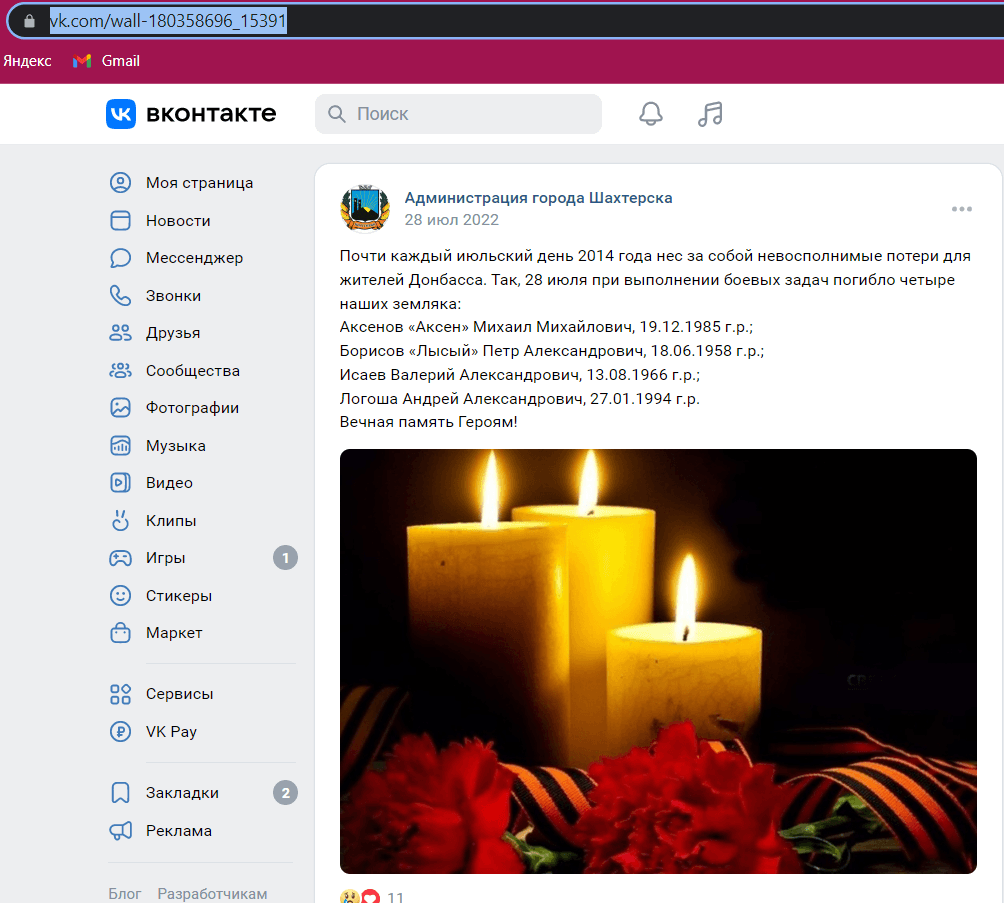Screen dimensions: 1004x903
Task: Click the Видео play icon
Action: (x=120, y=483)
